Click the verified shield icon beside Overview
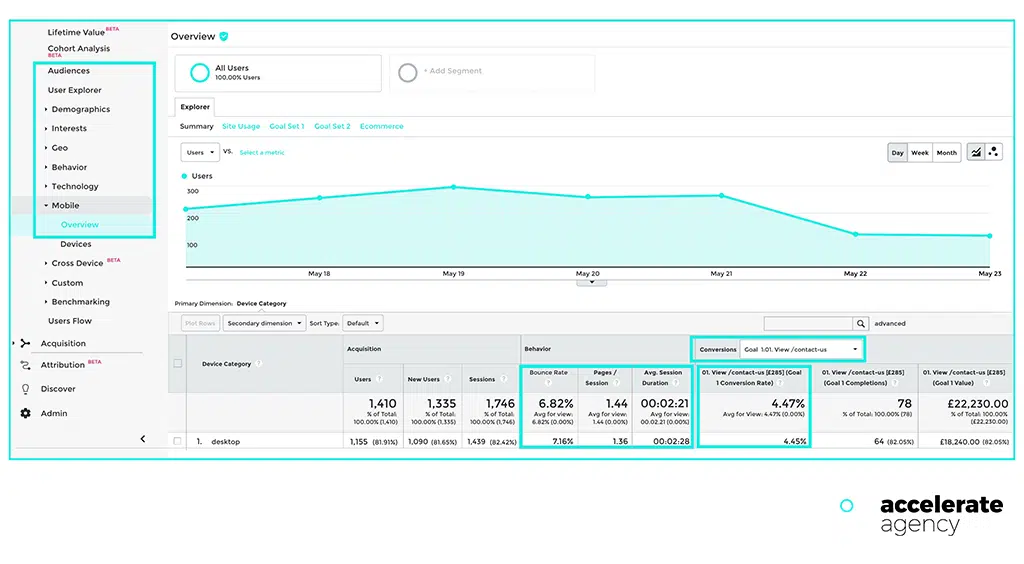The image size is (1024, 564). point(224,37)
